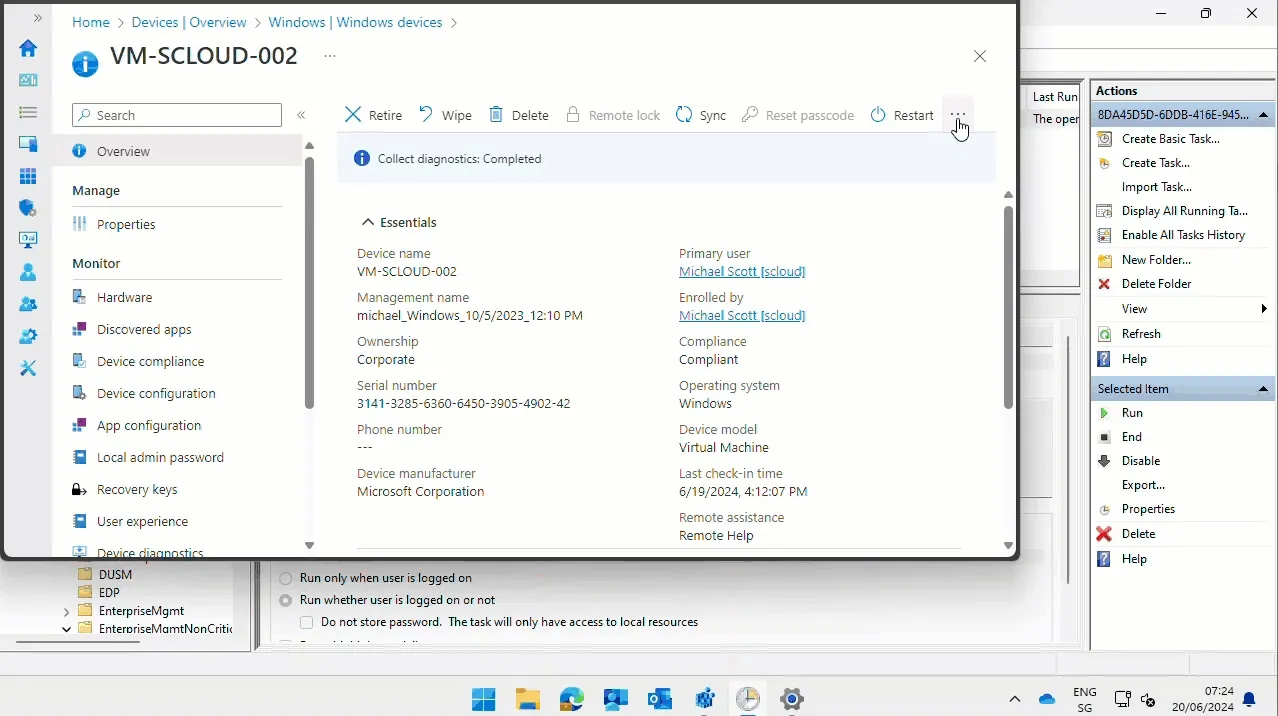Collapse the Selected Item section
This screenshot has height=716, width=1278.
1263,389
